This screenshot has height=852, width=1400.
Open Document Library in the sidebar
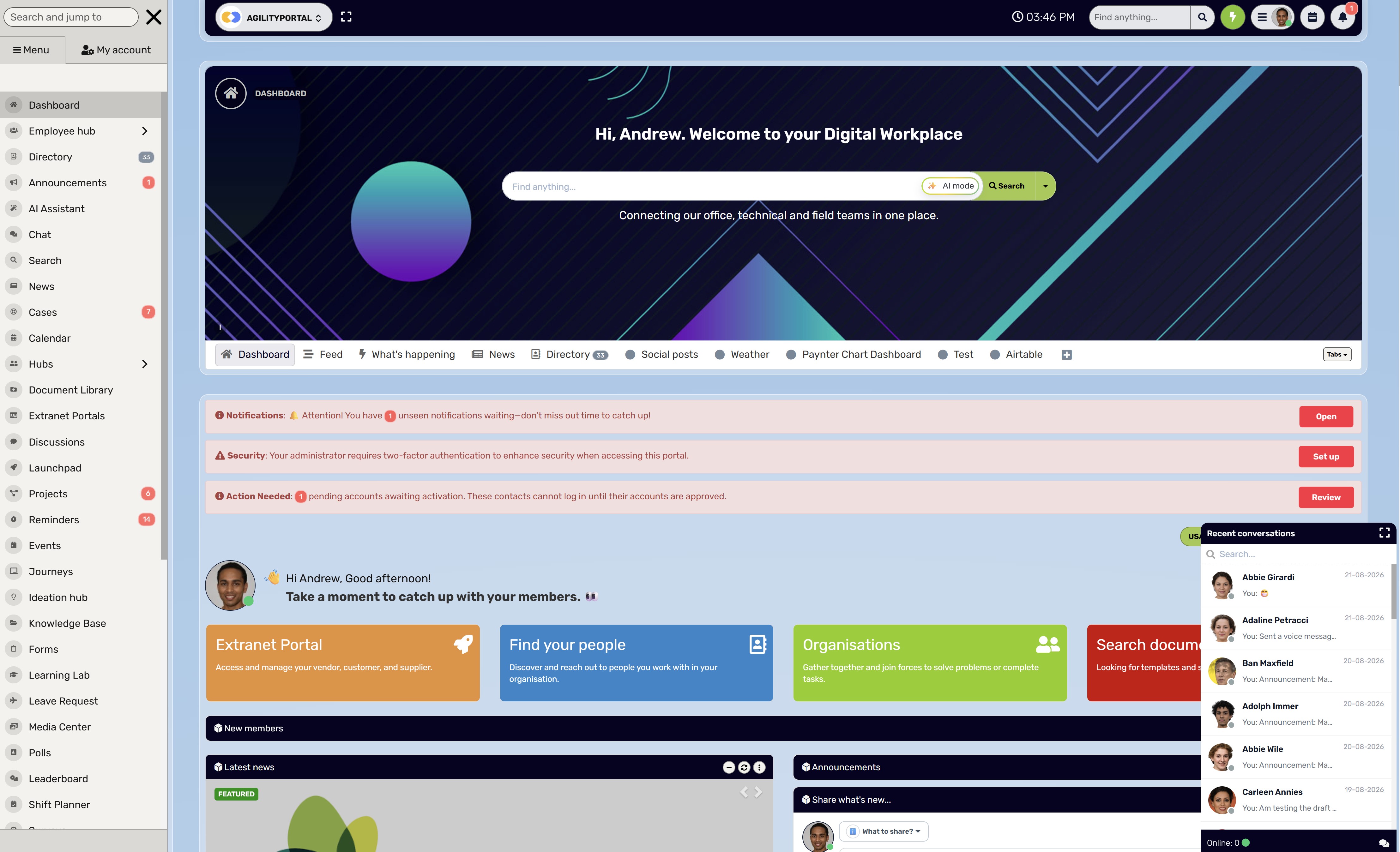(80, 390)
